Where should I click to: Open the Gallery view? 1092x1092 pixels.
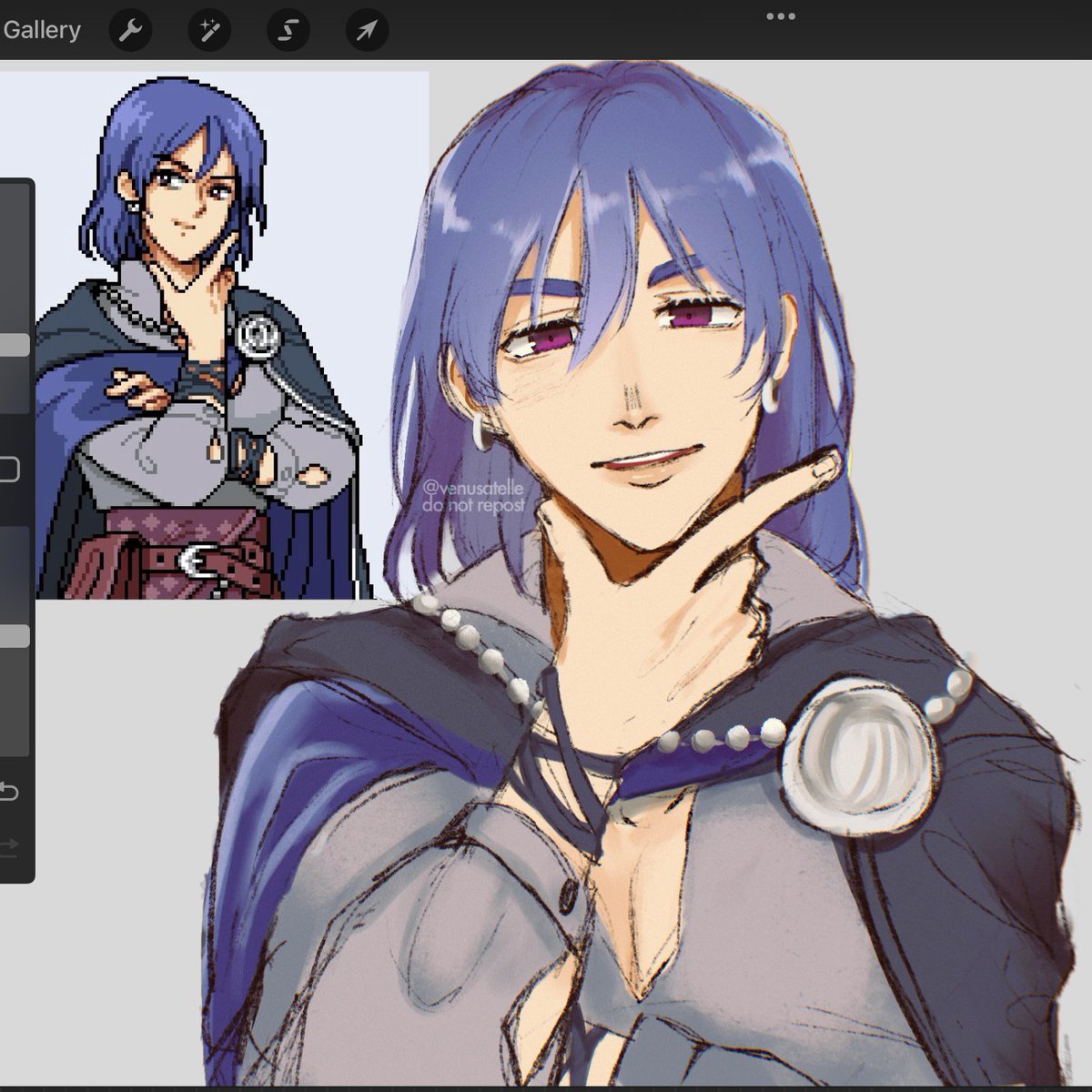(41, 30)
